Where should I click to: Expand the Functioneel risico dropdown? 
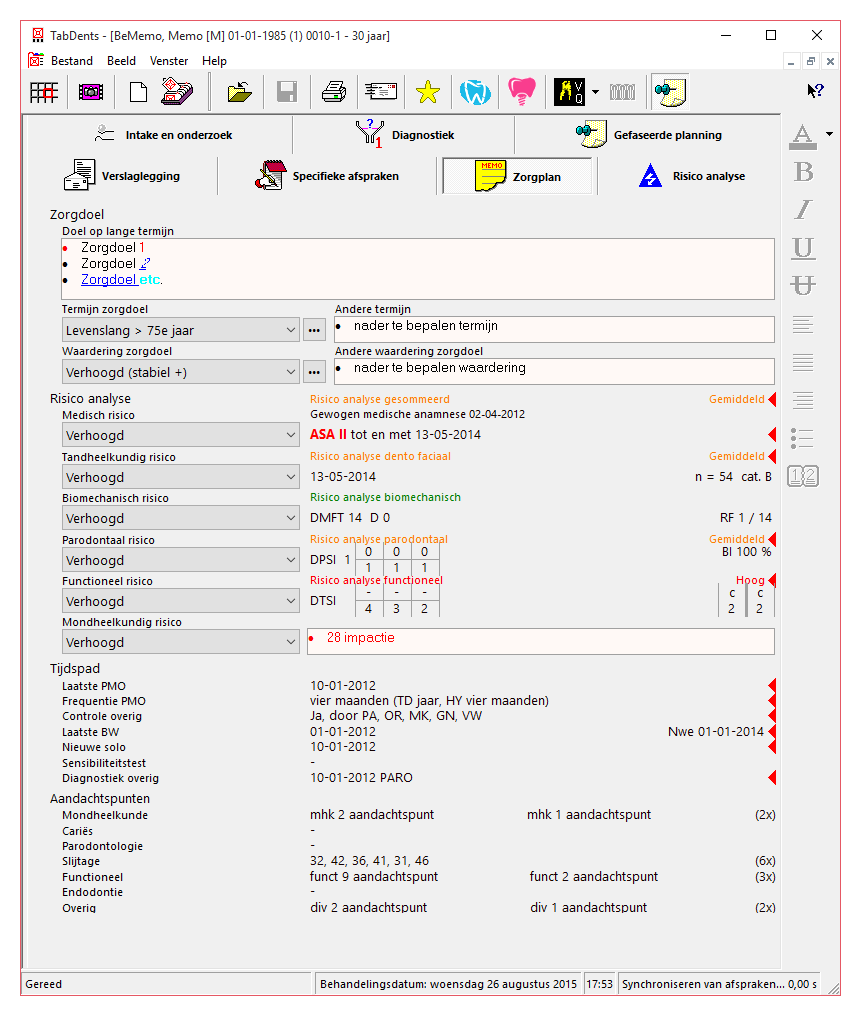click(x=181, y=601)
